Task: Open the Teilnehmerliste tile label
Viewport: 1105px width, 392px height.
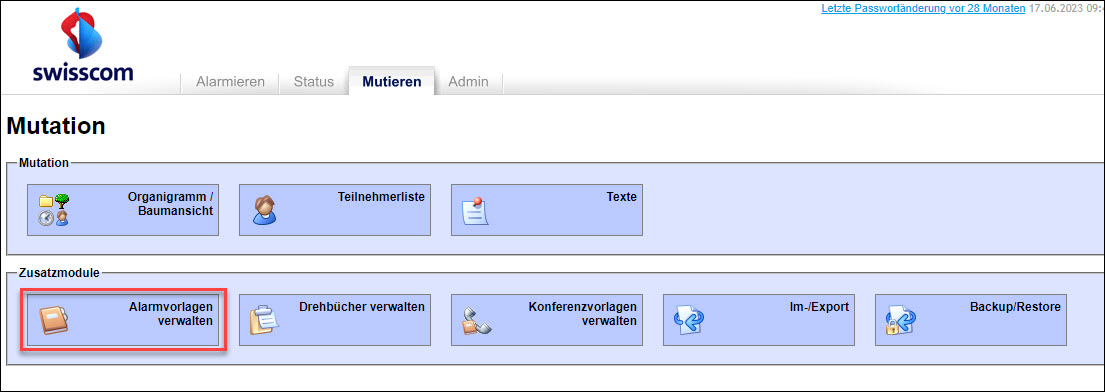Action: [x=381, y=197]
